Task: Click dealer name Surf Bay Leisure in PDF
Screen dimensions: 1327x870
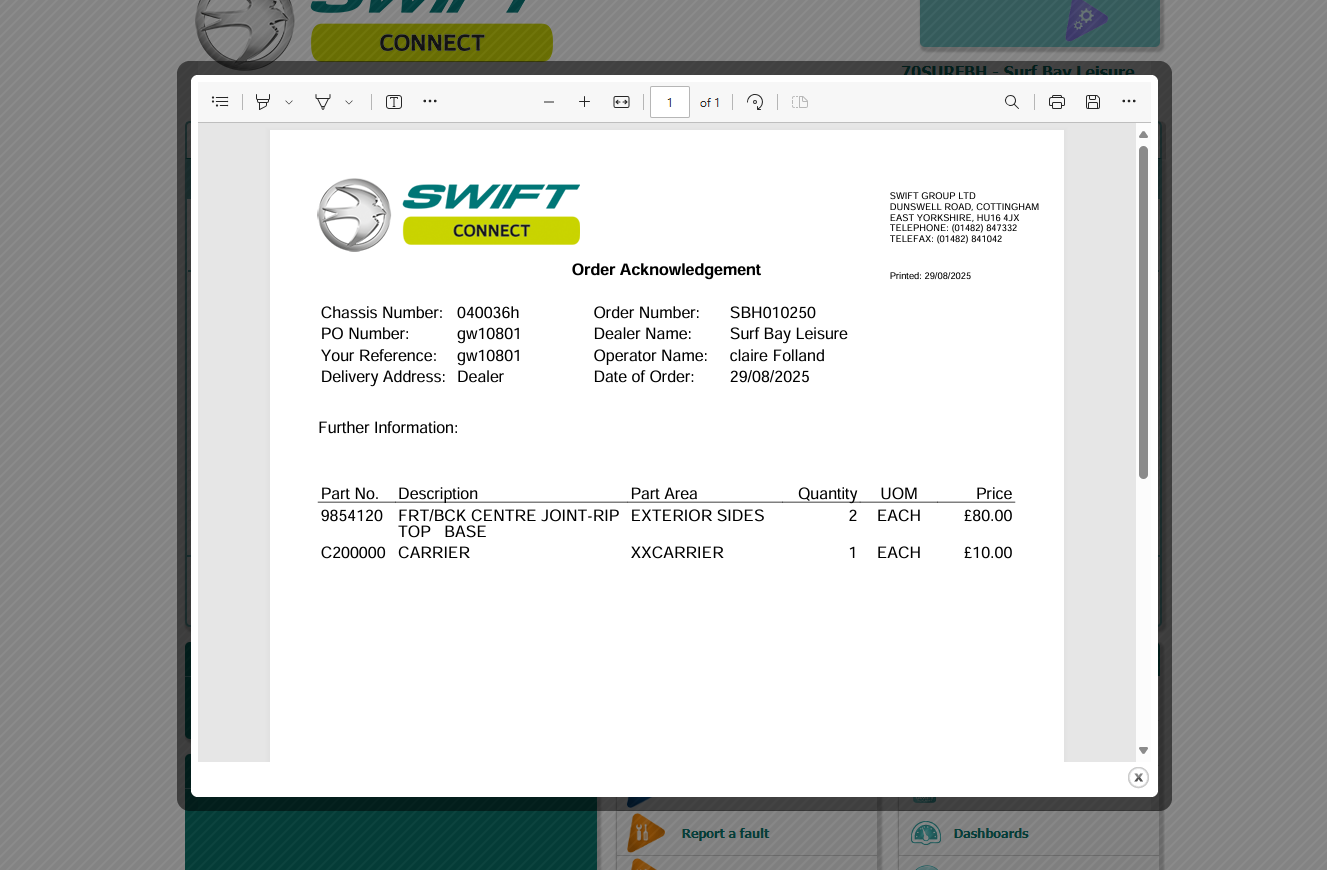Action: 789,334
